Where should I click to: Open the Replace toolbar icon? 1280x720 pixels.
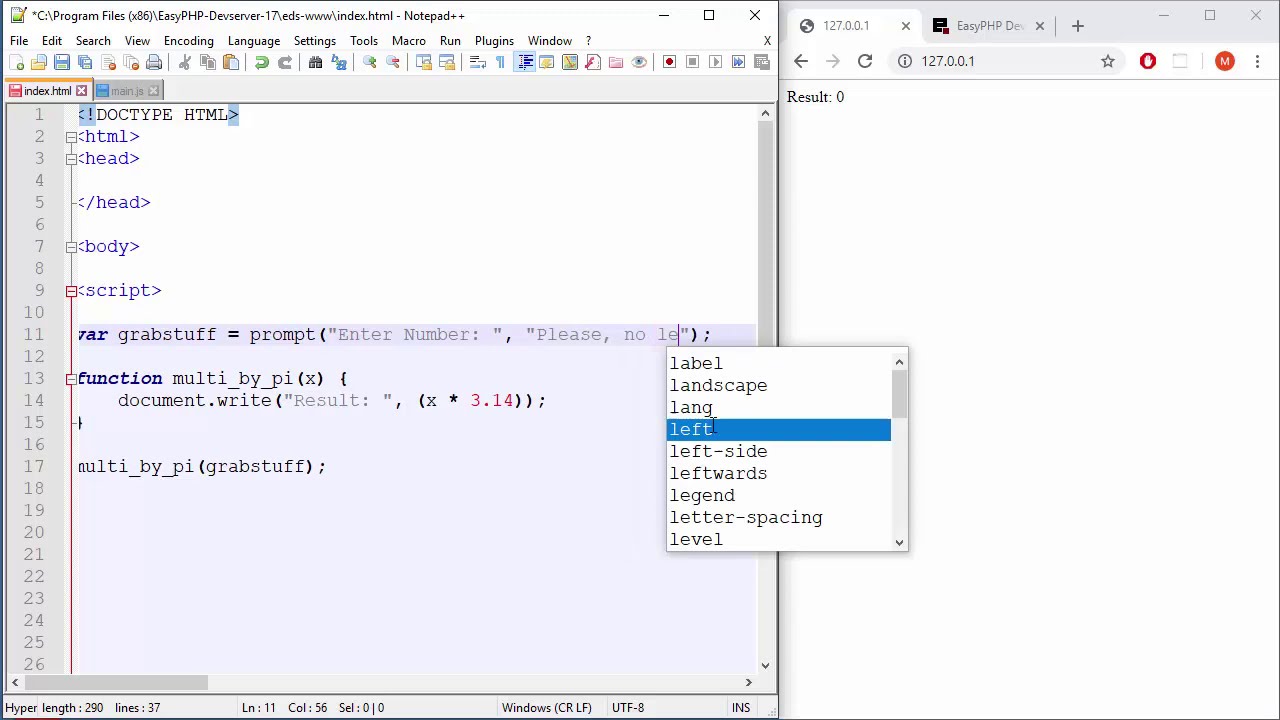[x=339, y=62]
